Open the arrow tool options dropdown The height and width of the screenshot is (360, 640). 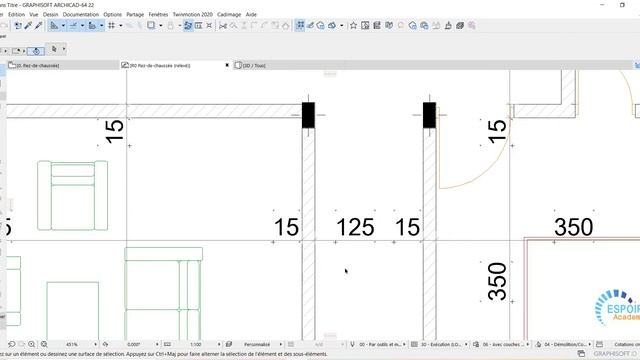[x=64, y=49]
